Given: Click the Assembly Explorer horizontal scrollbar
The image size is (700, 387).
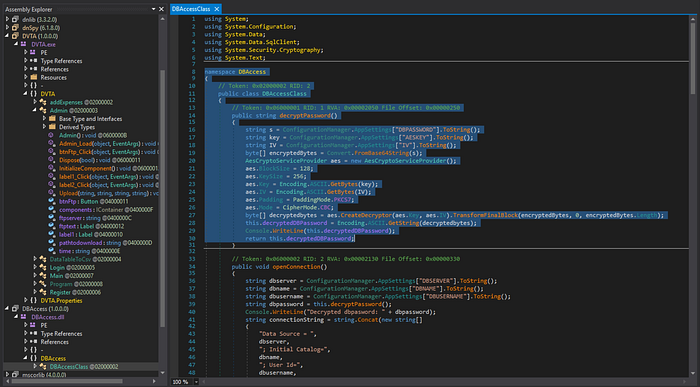Looking at the screenshot, I should tap(67, 381).
